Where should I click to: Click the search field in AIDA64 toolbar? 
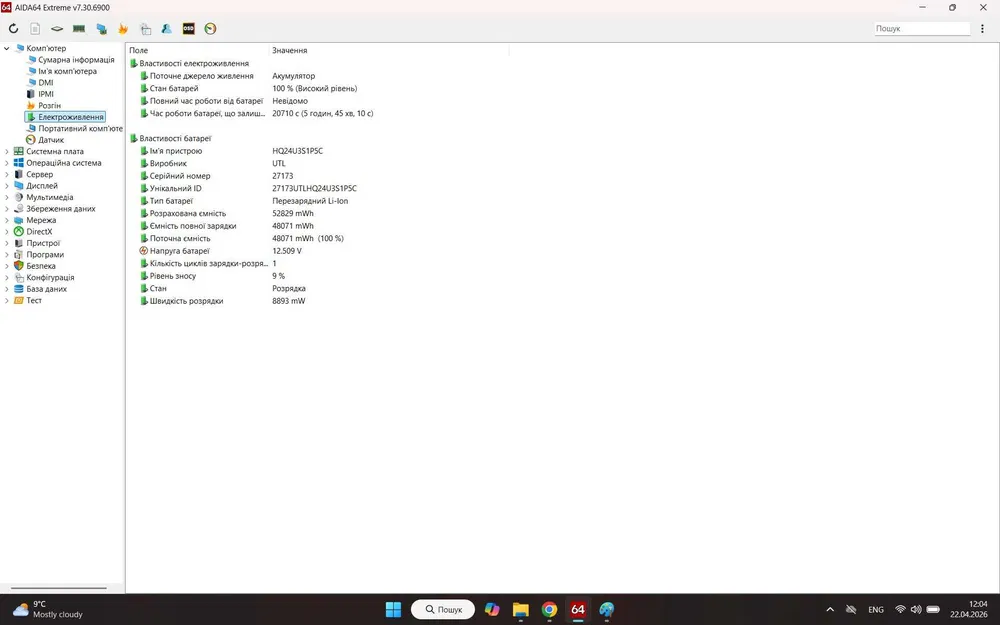(x=922, y=29)
